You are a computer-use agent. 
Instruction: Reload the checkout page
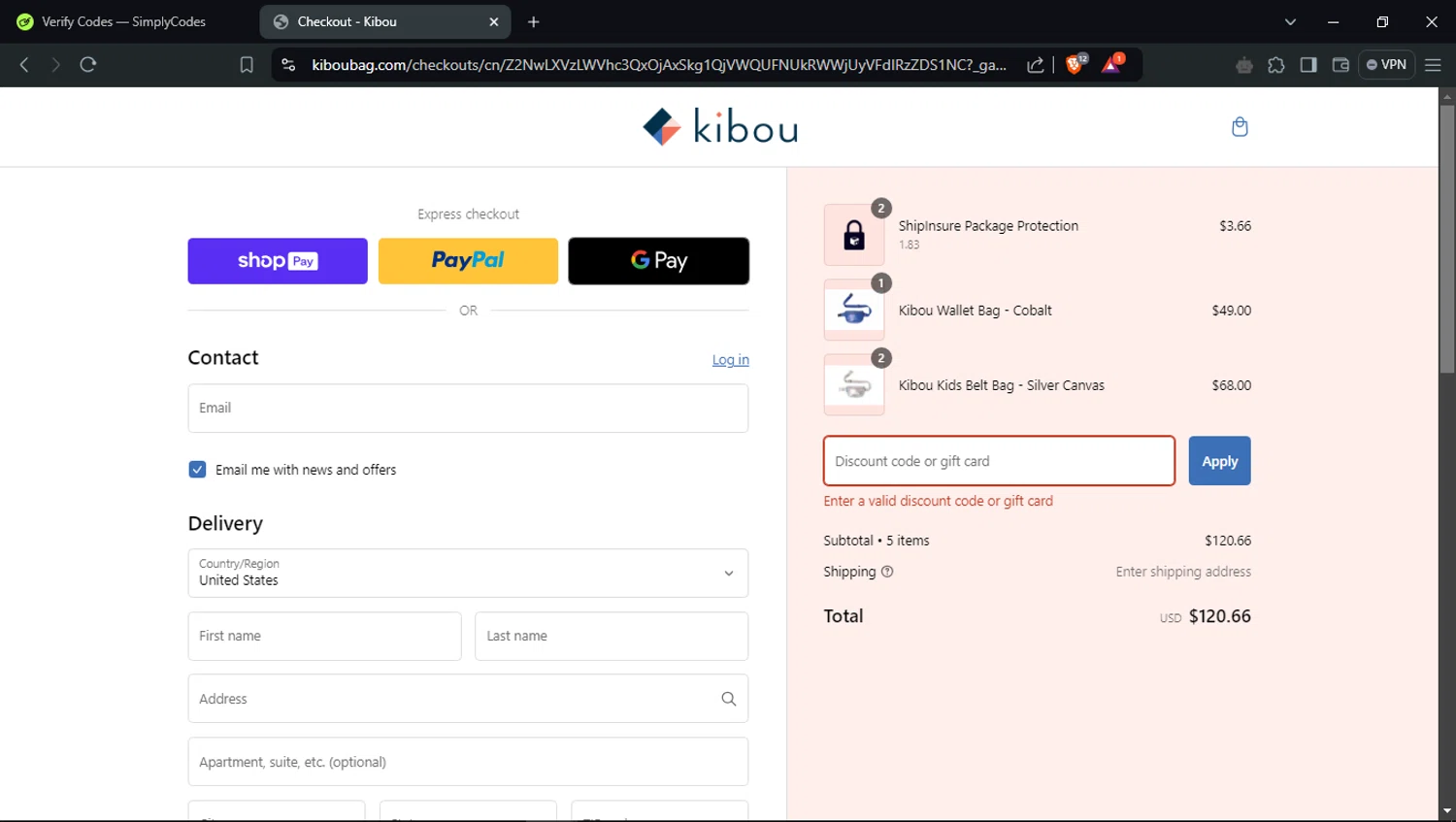click(x=88, y=65)
